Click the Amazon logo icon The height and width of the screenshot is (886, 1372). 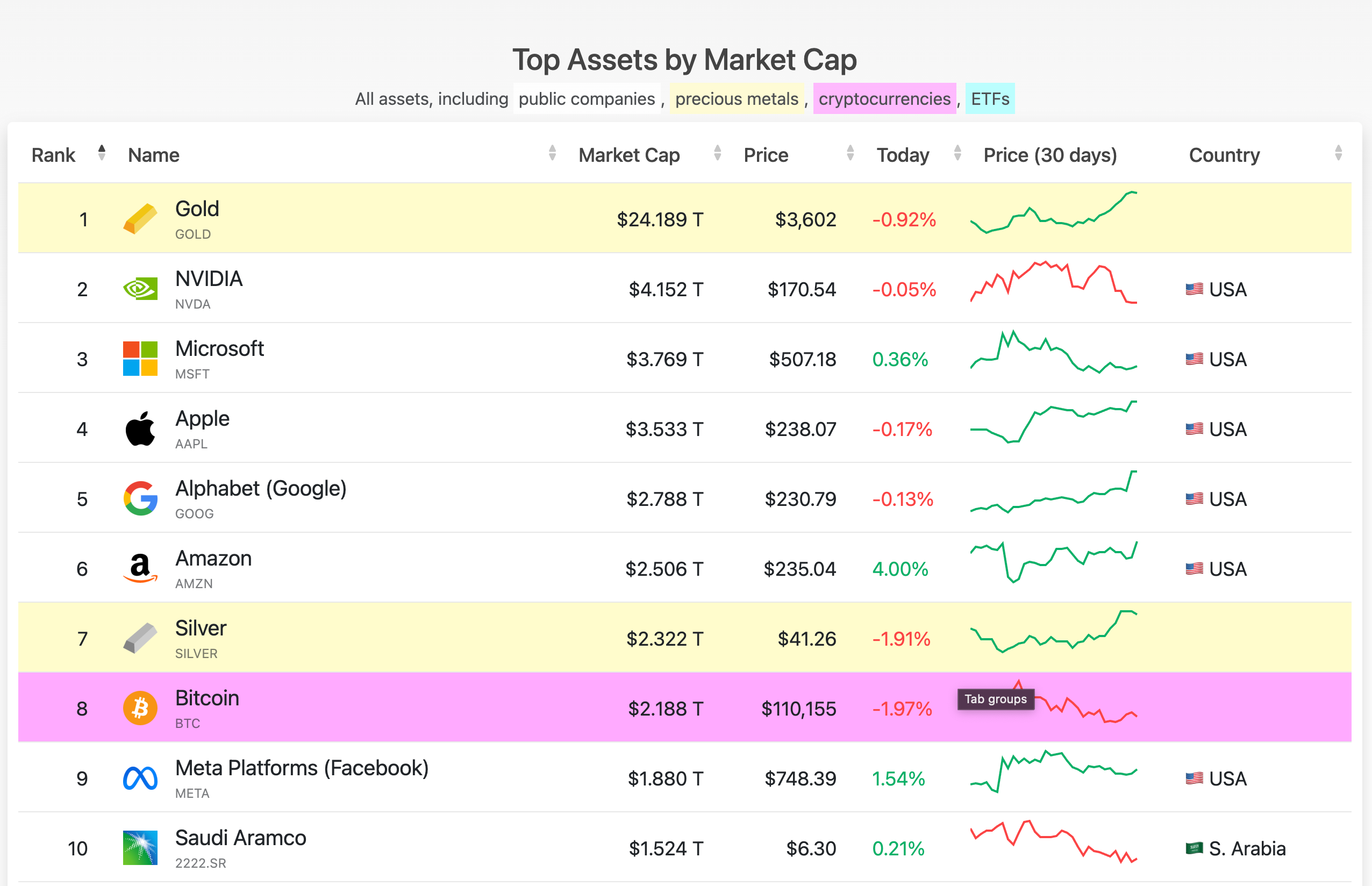[x=140, y=568]
